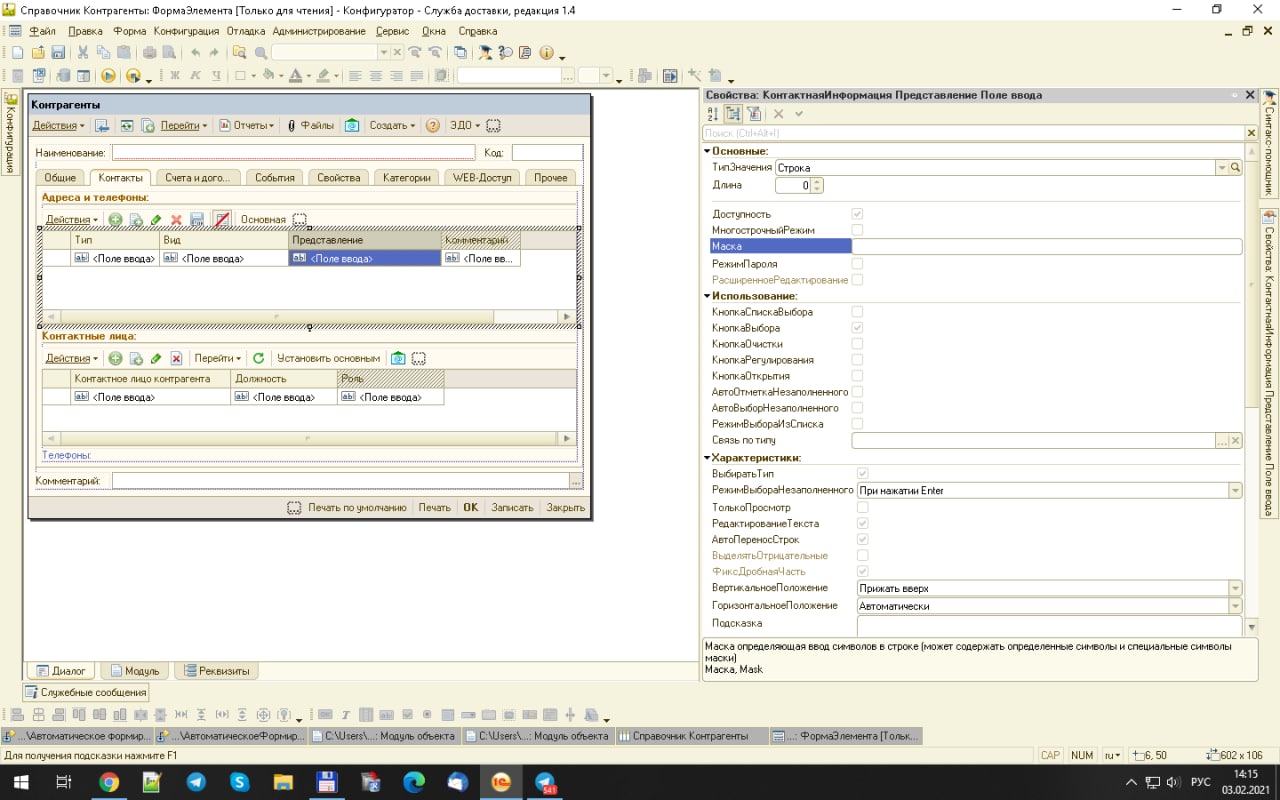Collapse the Использование properties section
The height and width of the screenshot is (800, 1280).
pyautogui.click(x=706, y=296)
